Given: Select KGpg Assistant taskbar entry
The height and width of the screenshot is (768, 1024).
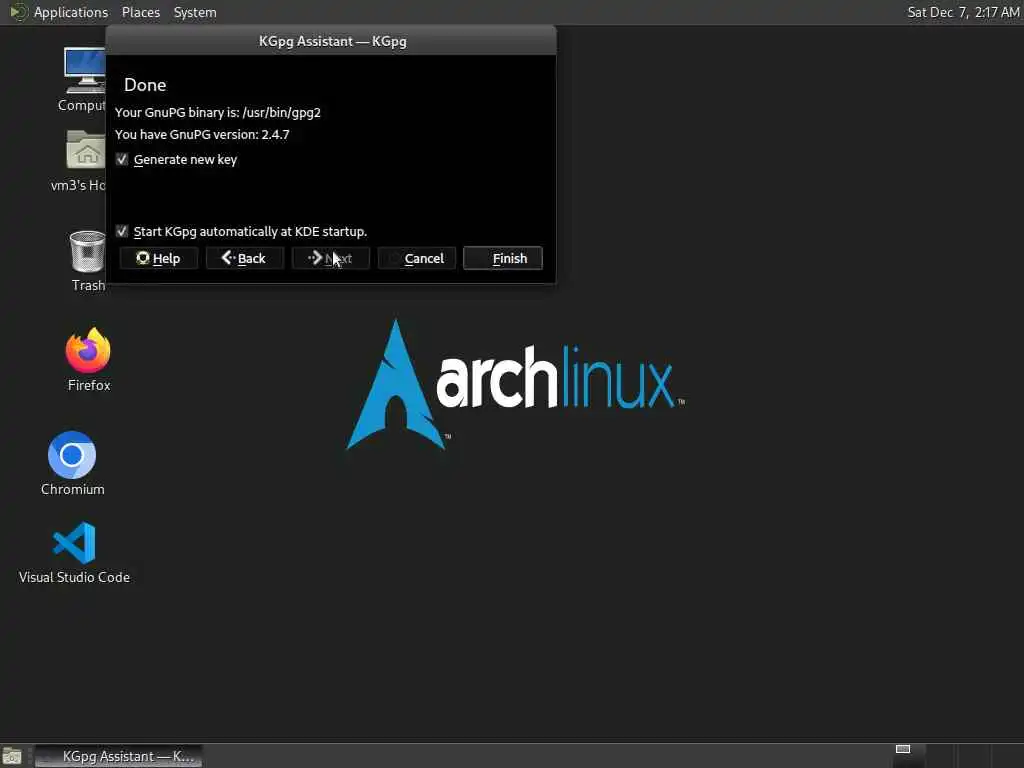Looking at the screenshot, I should tap(118, 756).
